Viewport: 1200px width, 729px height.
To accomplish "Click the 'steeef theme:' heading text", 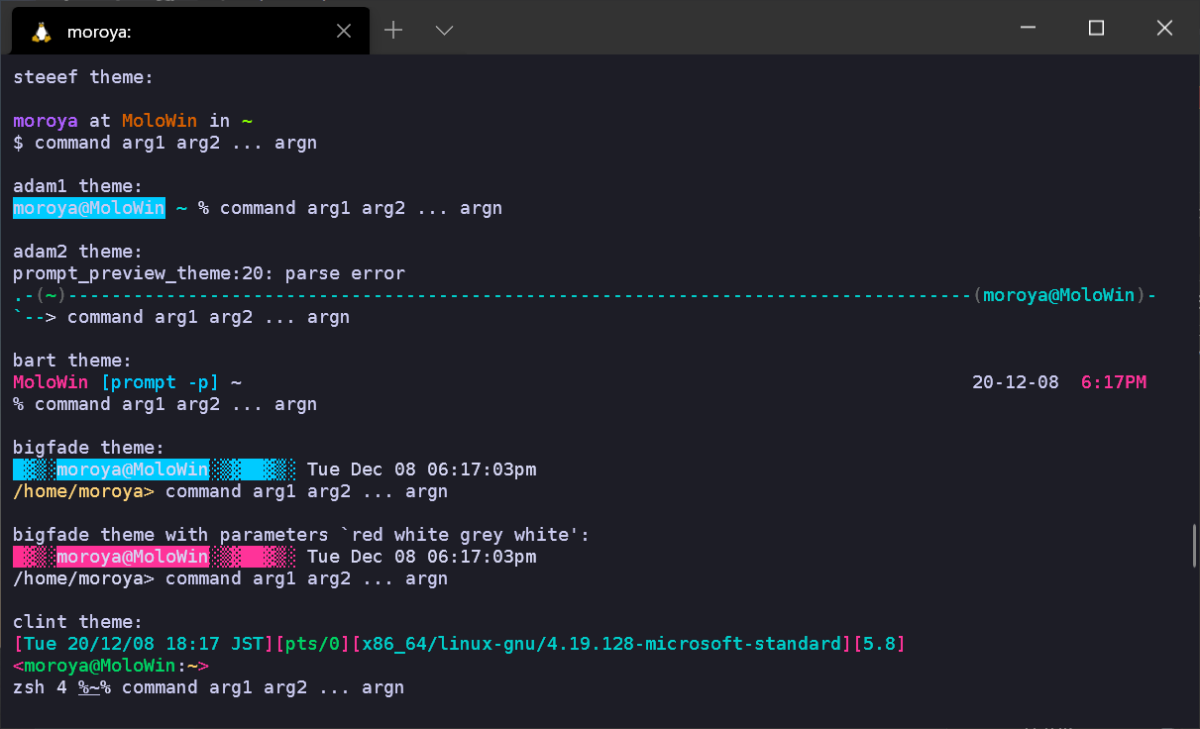I will [x=83, y=77].
